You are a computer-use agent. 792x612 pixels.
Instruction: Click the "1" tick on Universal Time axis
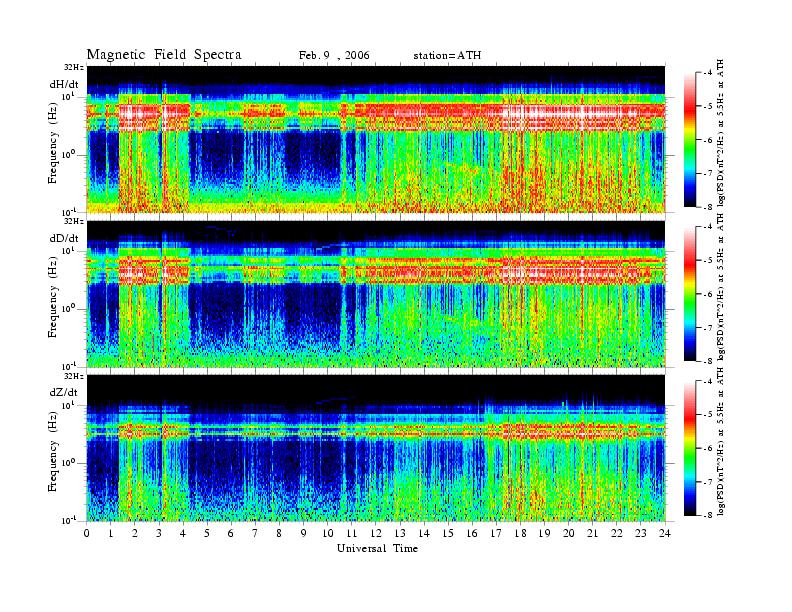click(111, 533)
